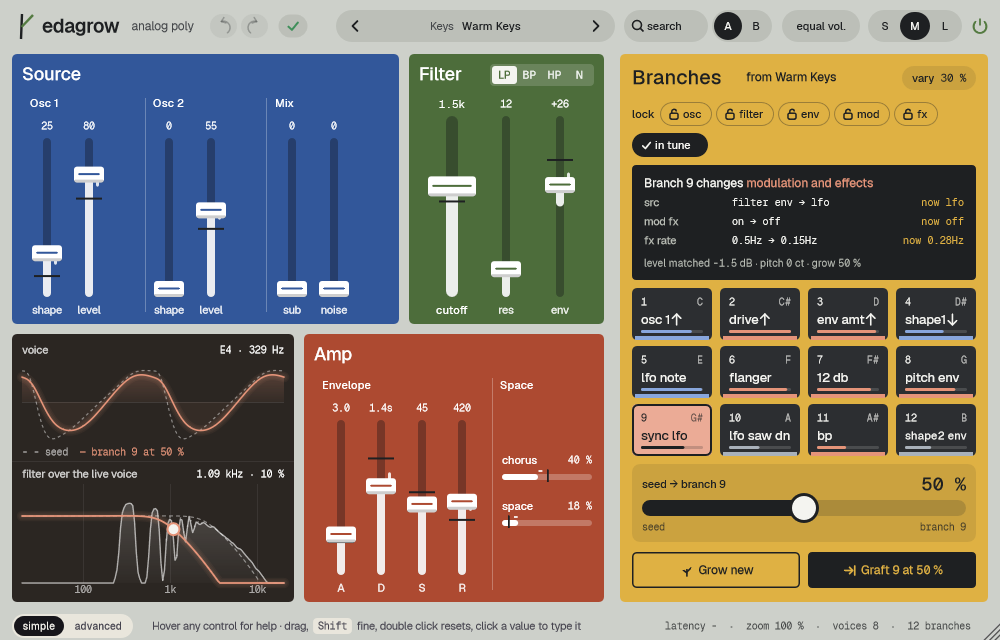Select branch 1 osc 1
Screen dimensions: 1000x640
pyautogui.click(x=672, y=314)
